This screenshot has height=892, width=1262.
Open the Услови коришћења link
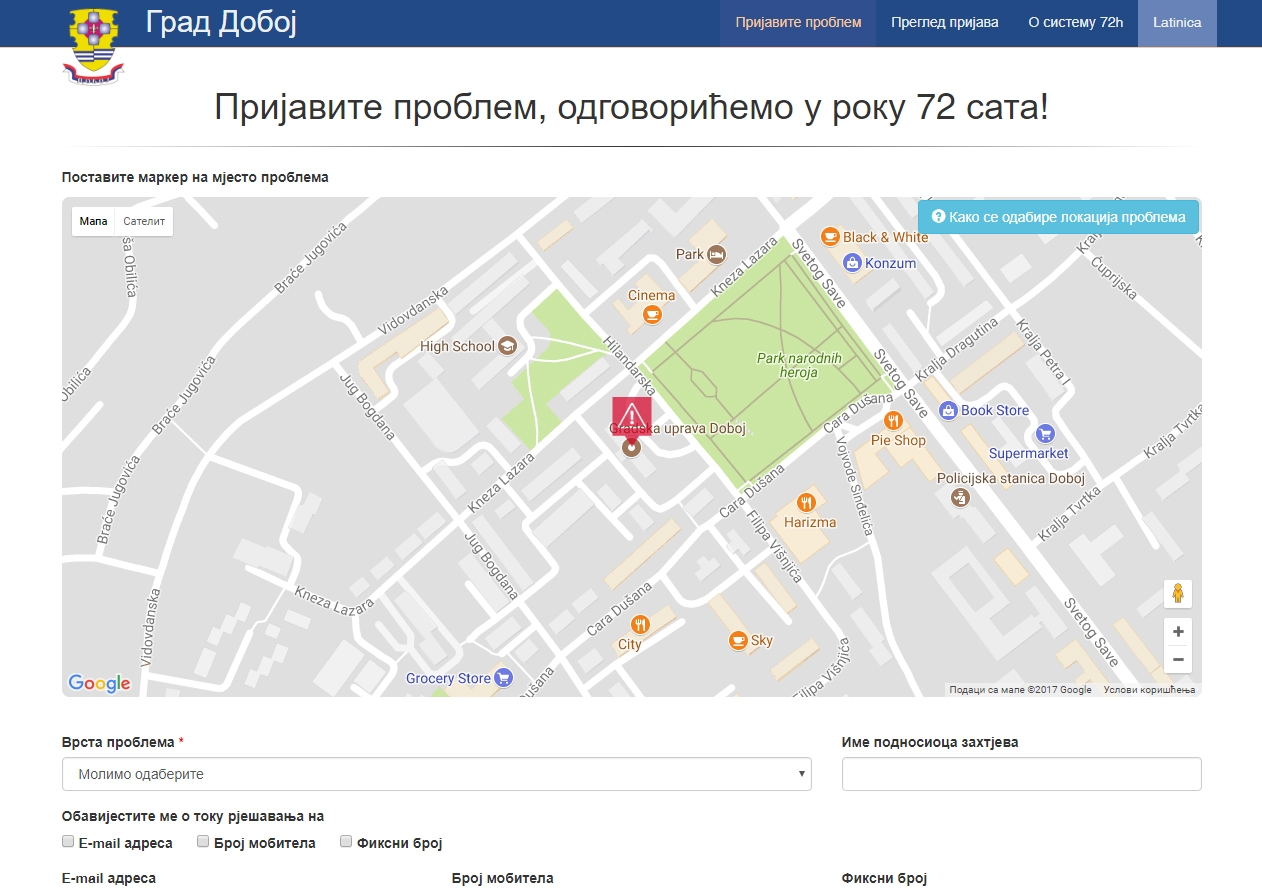tap(1151, 689)
